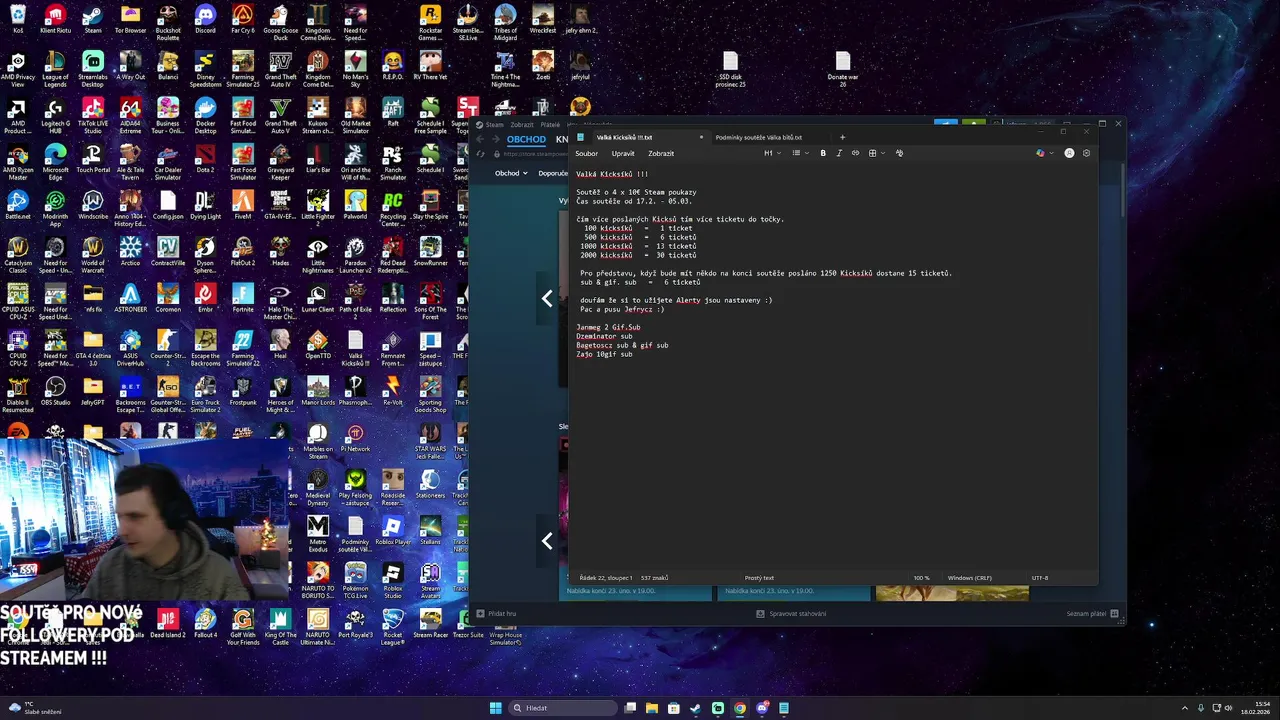Viewport: 1280px width, 720px height.
Task: Select the Hades desktop shortcut
Action: point(280,251)
